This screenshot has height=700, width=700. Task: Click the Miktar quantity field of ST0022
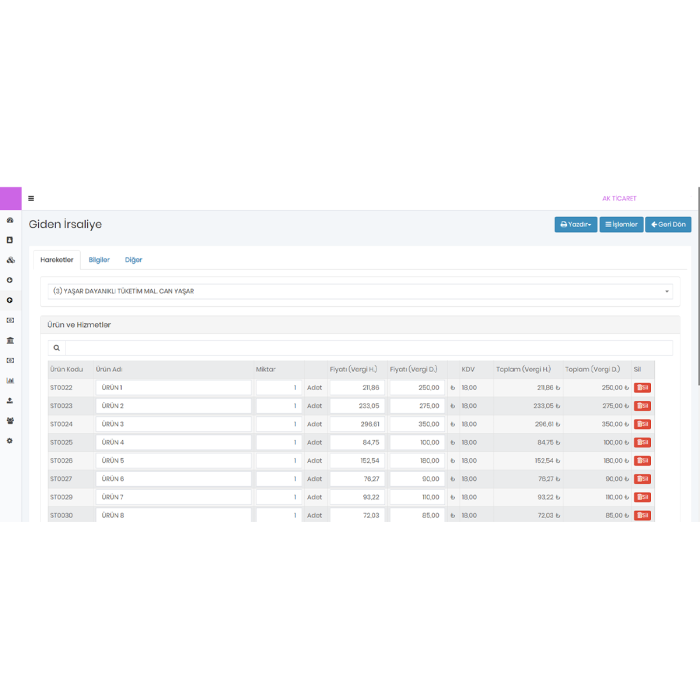point(279,388)
